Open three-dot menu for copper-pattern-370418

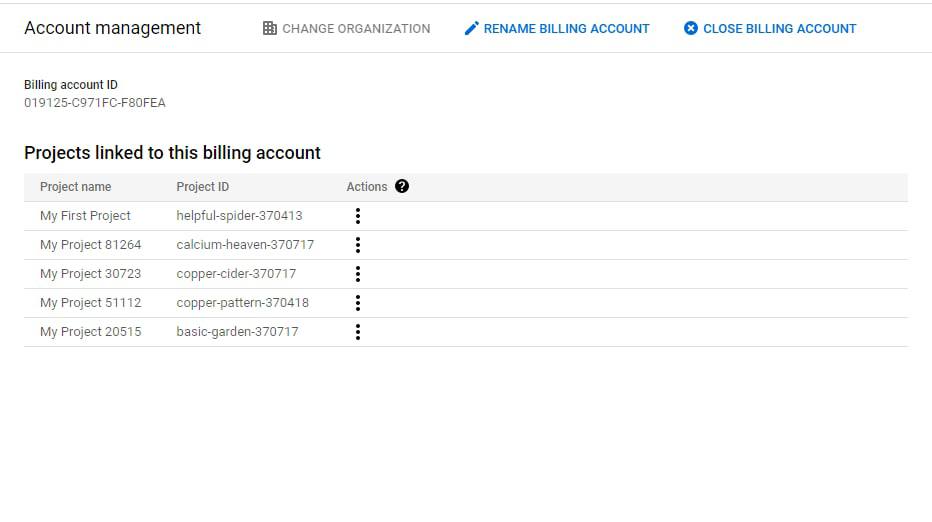coord(358,303)
